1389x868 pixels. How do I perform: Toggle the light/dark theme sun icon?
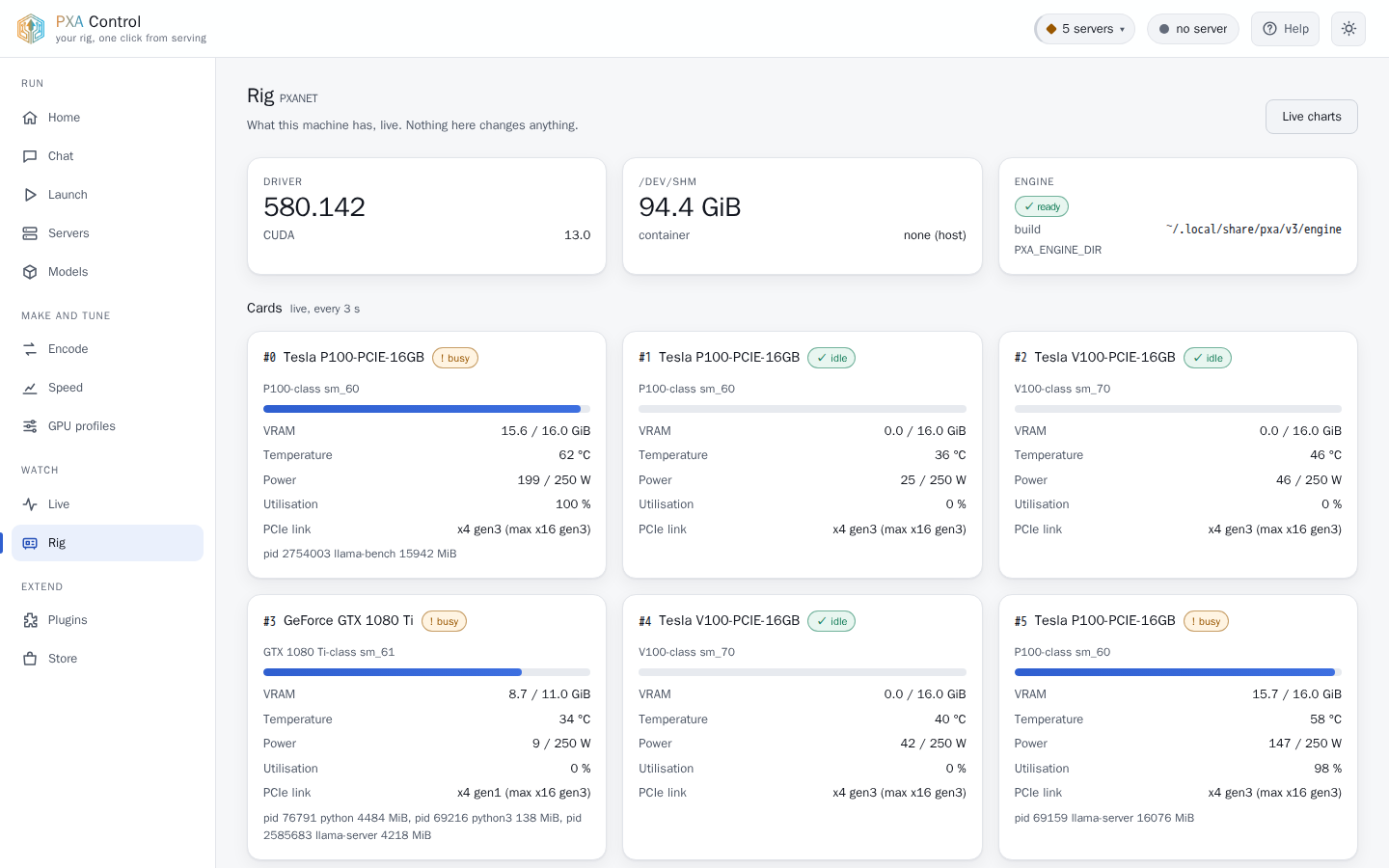(1348, 29)
